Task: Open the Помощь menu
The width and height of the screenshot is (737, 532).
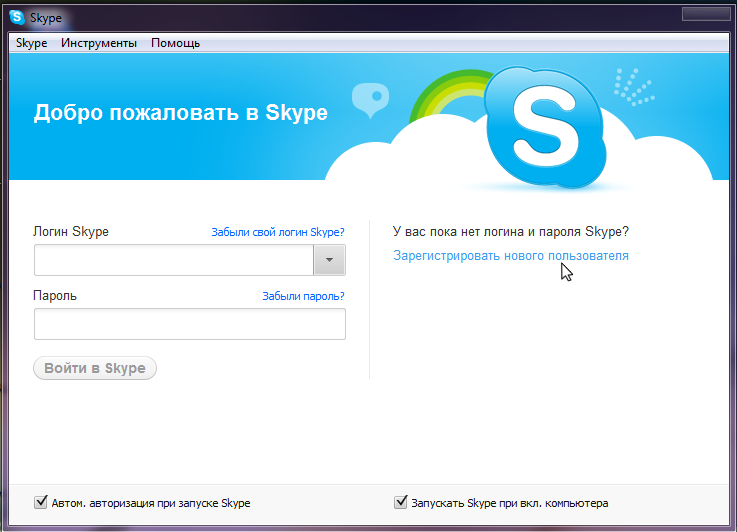Action: tap(175, 43)
